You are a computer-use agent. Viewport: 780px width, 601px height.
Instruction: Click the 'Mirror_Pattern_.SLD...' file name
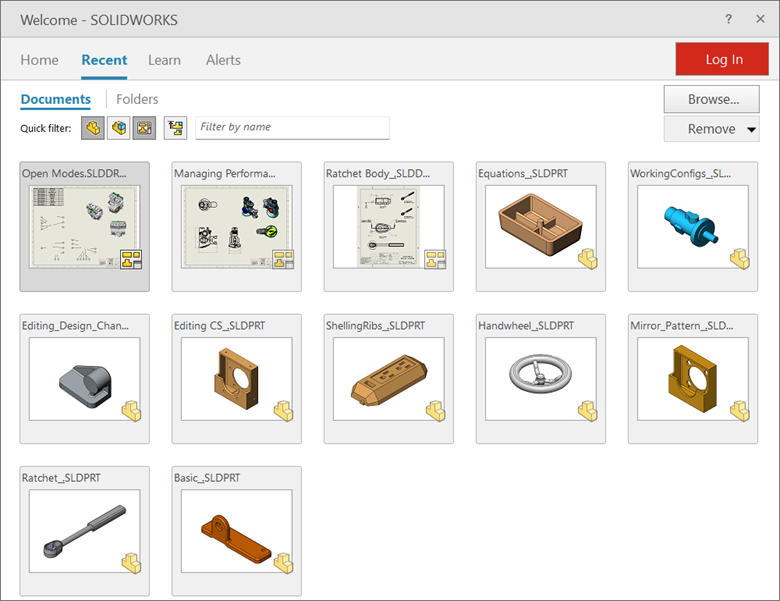point(682,326)
